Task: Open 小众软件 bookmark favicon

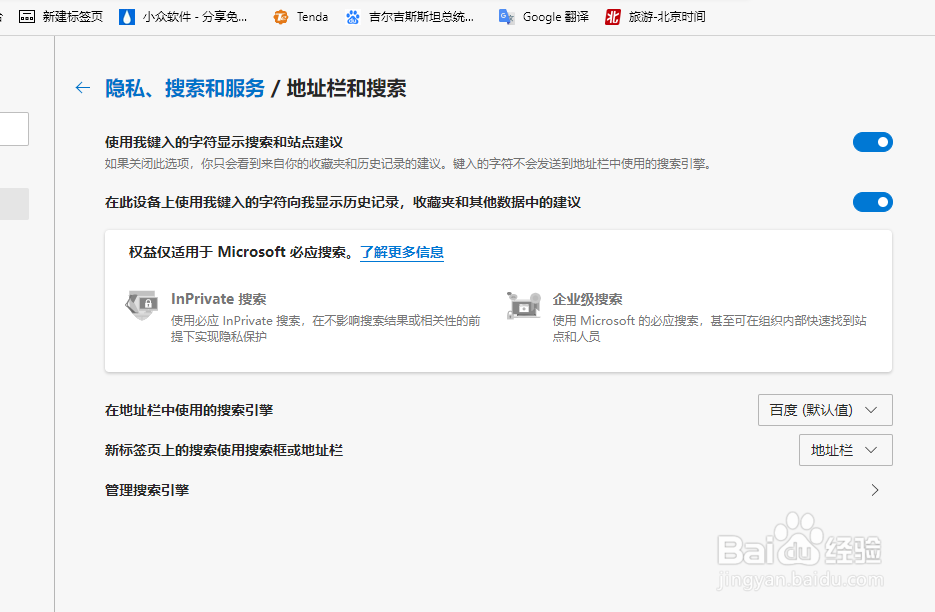Action: pyautogui.click(x=126, y=17)
